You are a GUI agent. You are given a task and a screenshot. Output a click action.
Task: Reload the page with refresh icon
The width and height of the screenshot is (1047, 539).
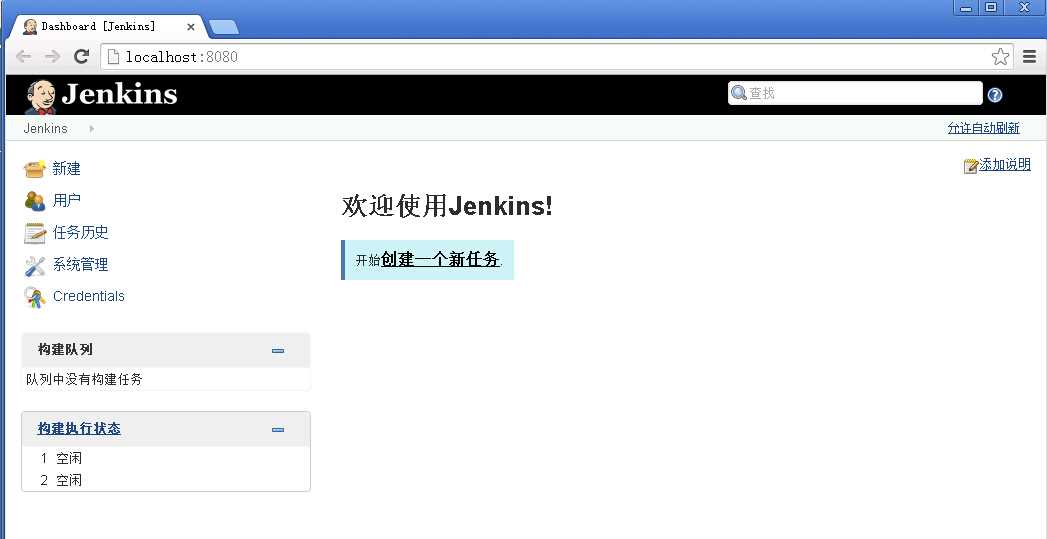[81, 56]
